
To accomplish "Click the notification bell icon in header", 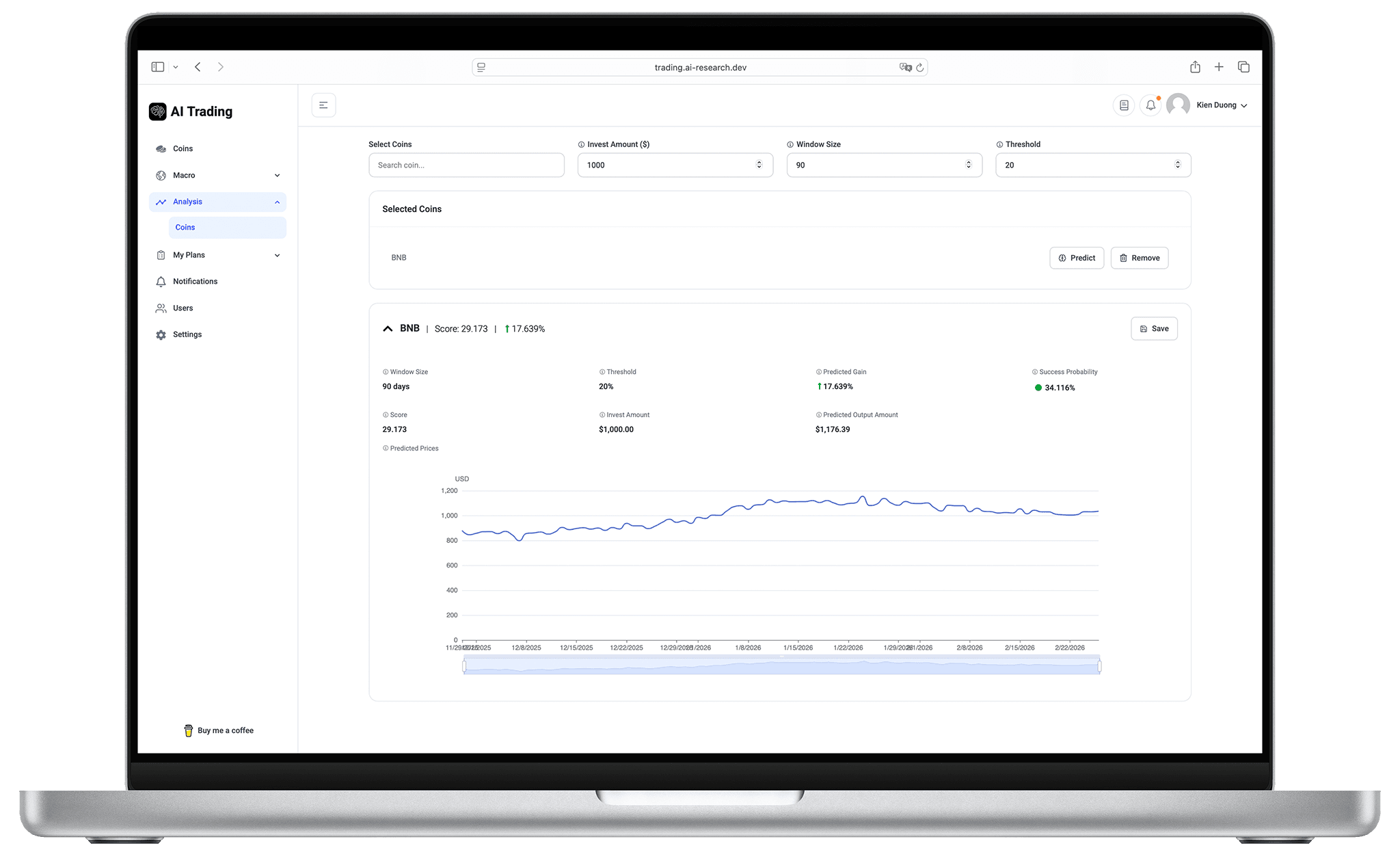I will tap(1150, 105).
